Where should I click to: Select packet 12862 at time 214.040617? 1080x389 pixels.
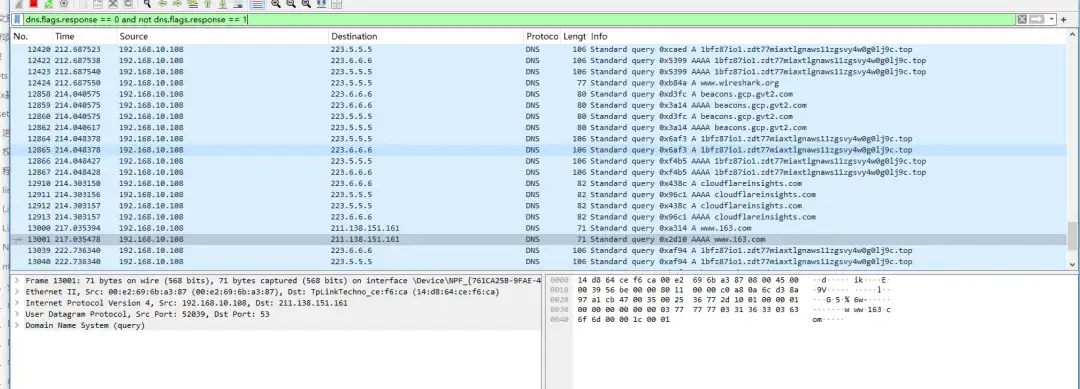[x=539, y=127]
